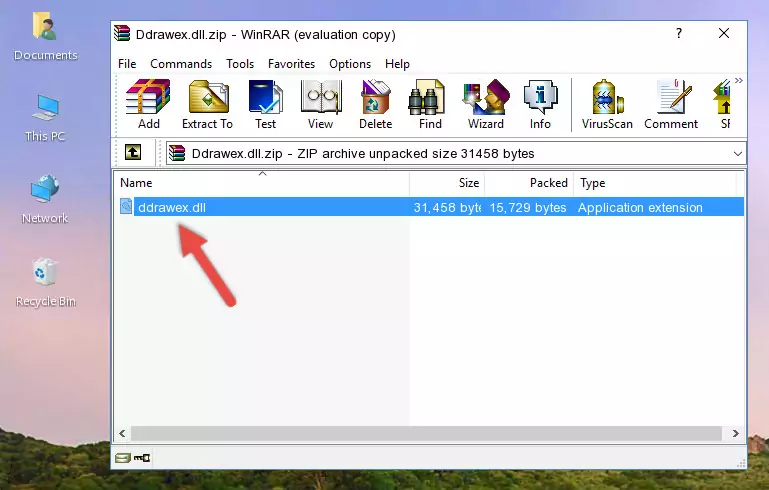
Task: Open the Find binoculars tool
Action: pos(430,104)
